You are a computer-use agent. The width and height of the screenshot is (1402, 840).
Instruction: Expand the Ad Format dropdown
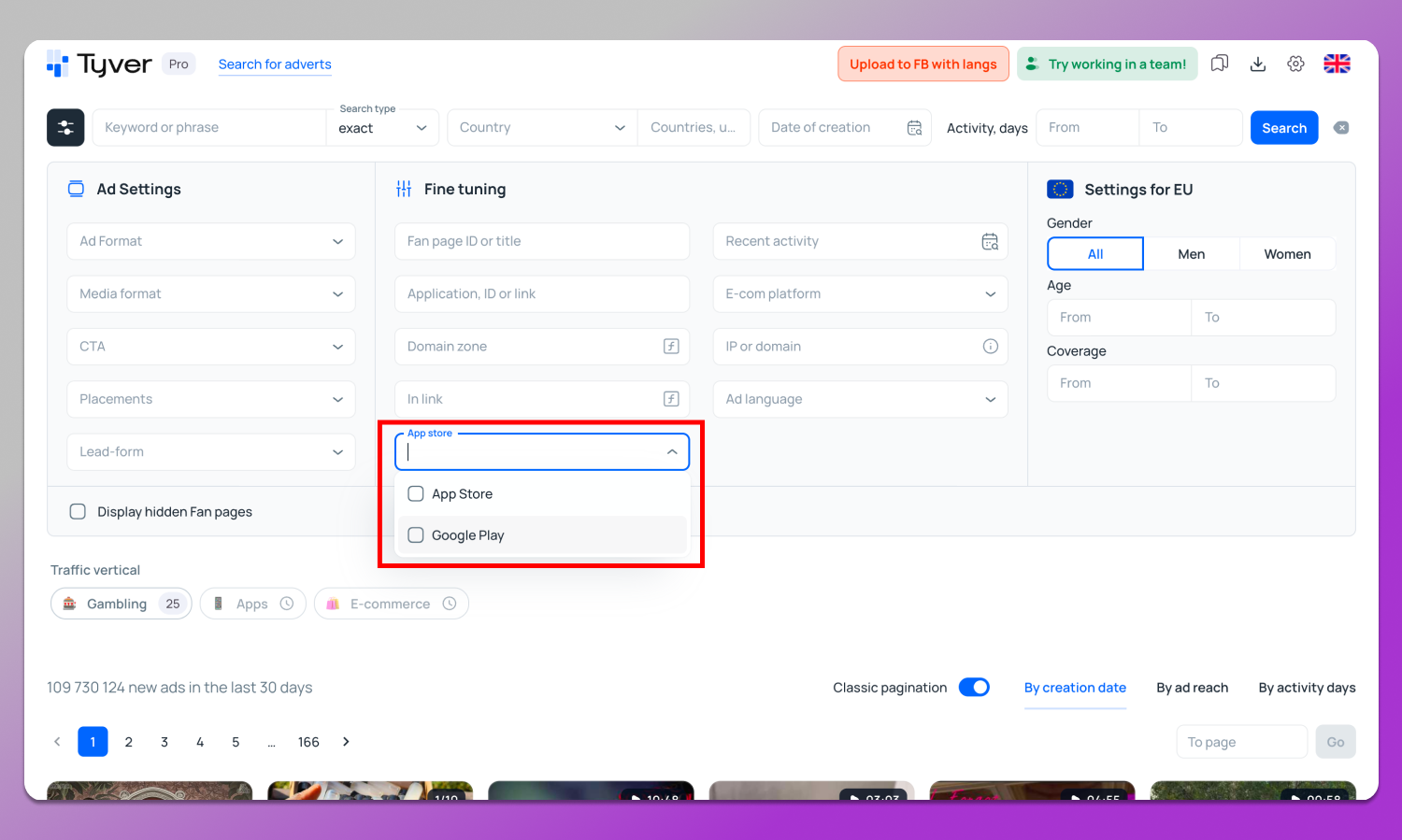(211, 241)
